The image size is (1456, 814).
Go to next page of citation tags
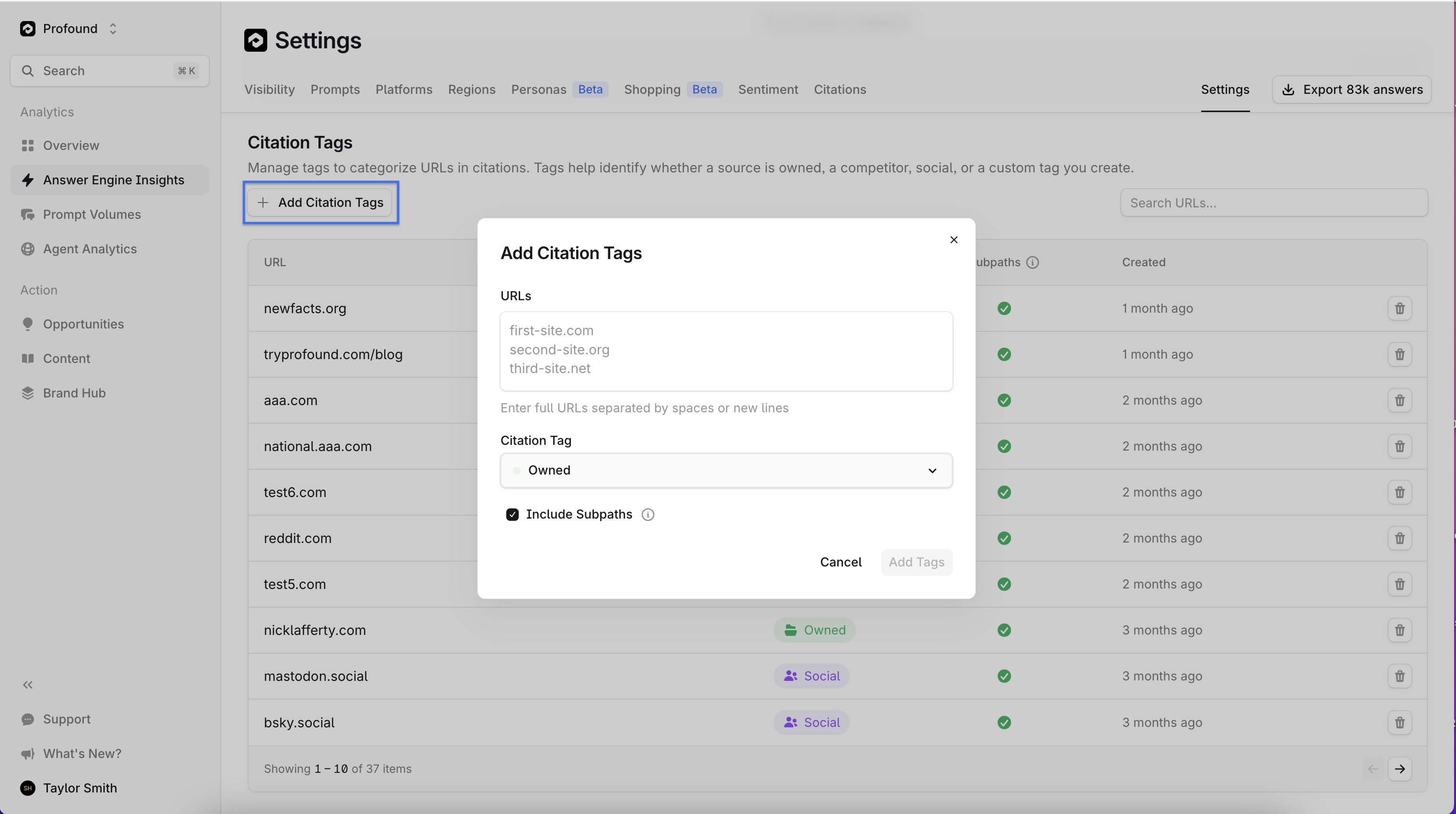coord(1399,769)
